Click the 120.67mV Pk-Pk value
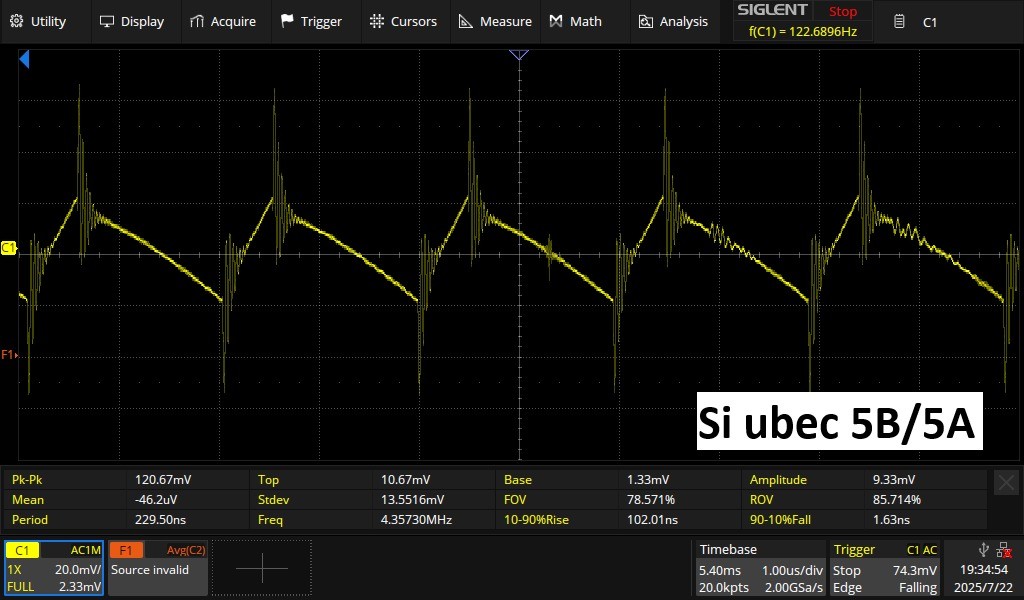Image resolution: width=1024 pixels, height=600 pixels. click(x=163, y=479)
